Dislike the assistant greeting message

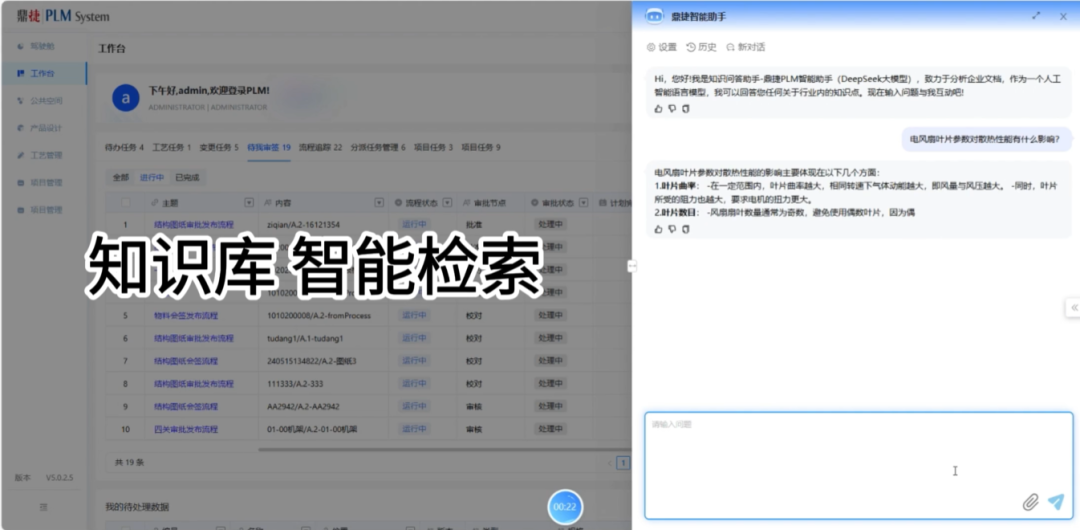click(x=672, y=109)
